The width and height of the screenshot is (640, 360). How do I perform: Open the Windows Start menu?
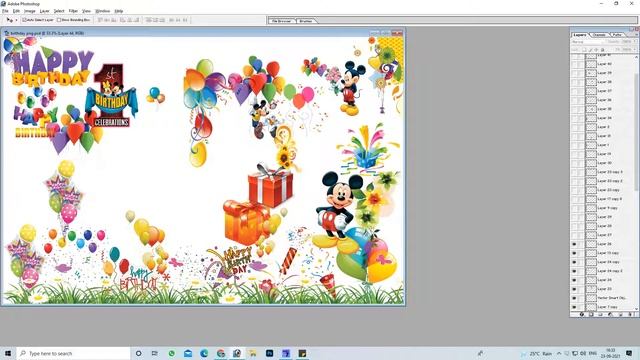(x=8, y=353)
